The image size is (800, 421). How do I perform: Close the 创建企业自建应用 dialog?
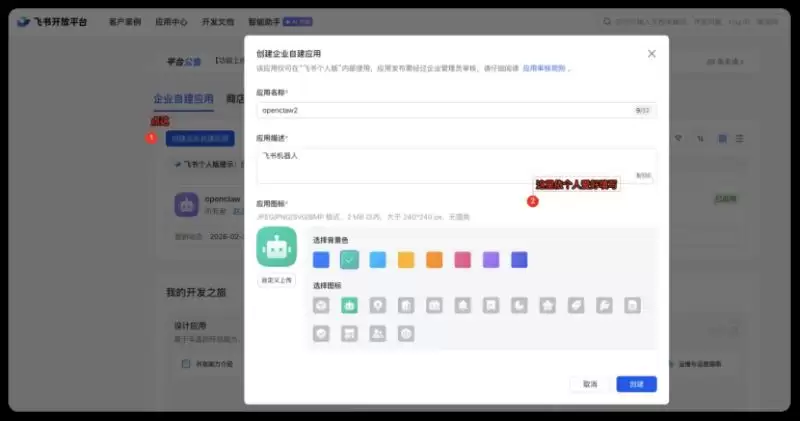coord(652,54)
